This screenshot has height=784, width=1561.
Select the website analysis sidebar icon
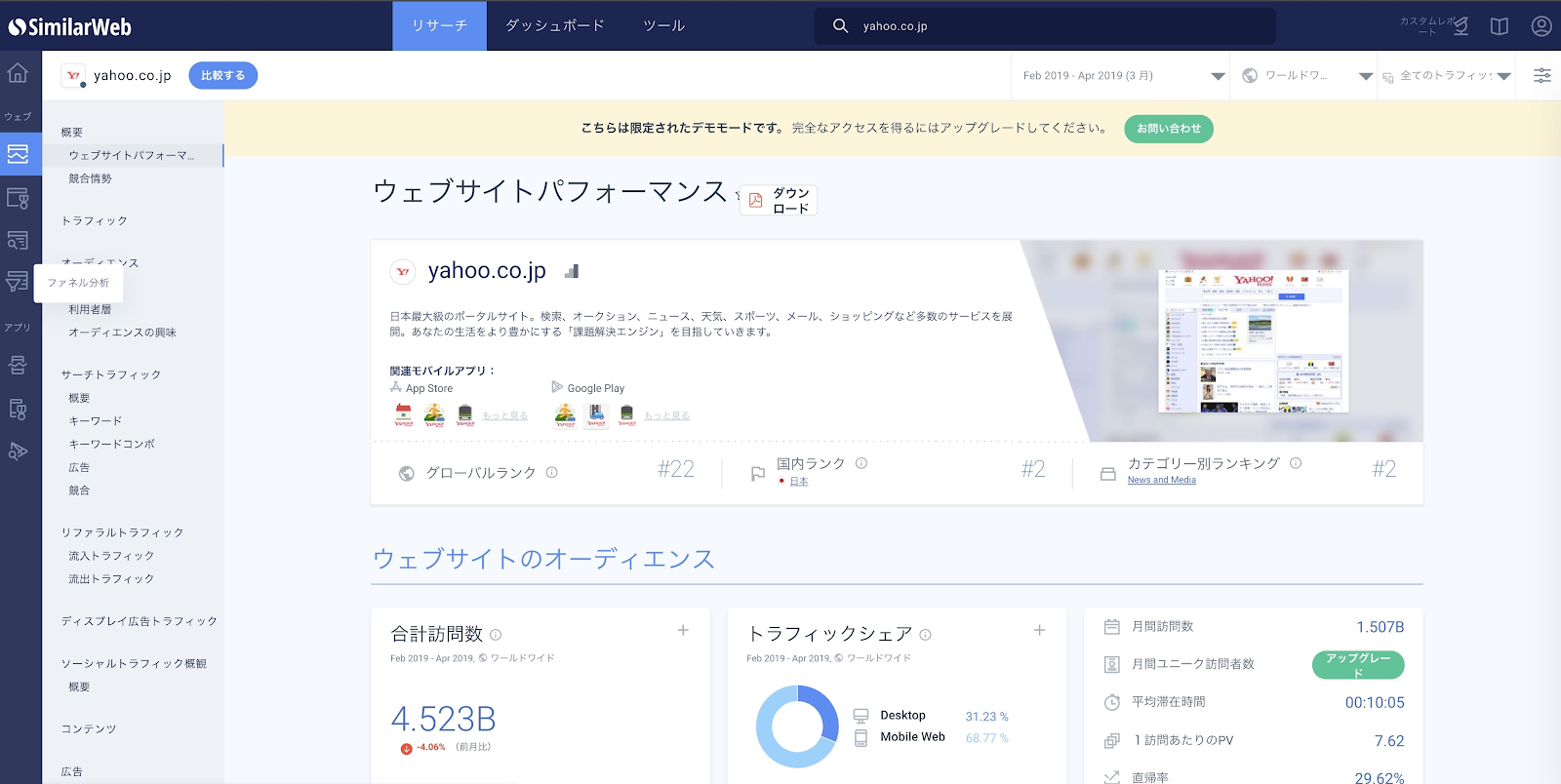coord(18,153)
